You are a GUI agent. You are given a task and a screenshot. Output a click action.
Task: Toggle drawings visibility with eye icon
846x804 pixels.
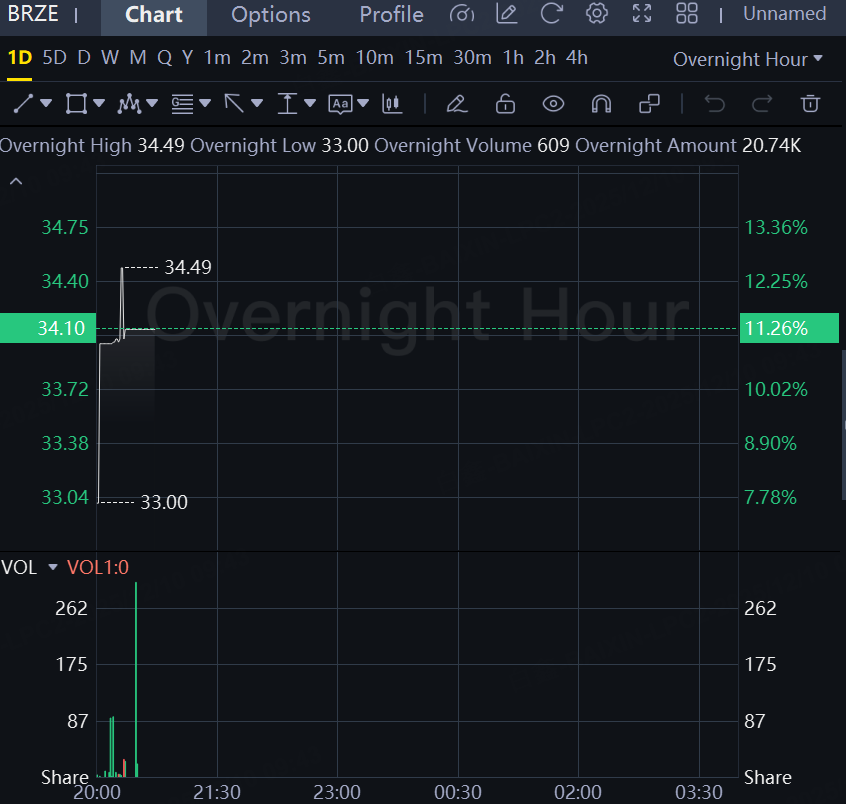coord(553,103)
